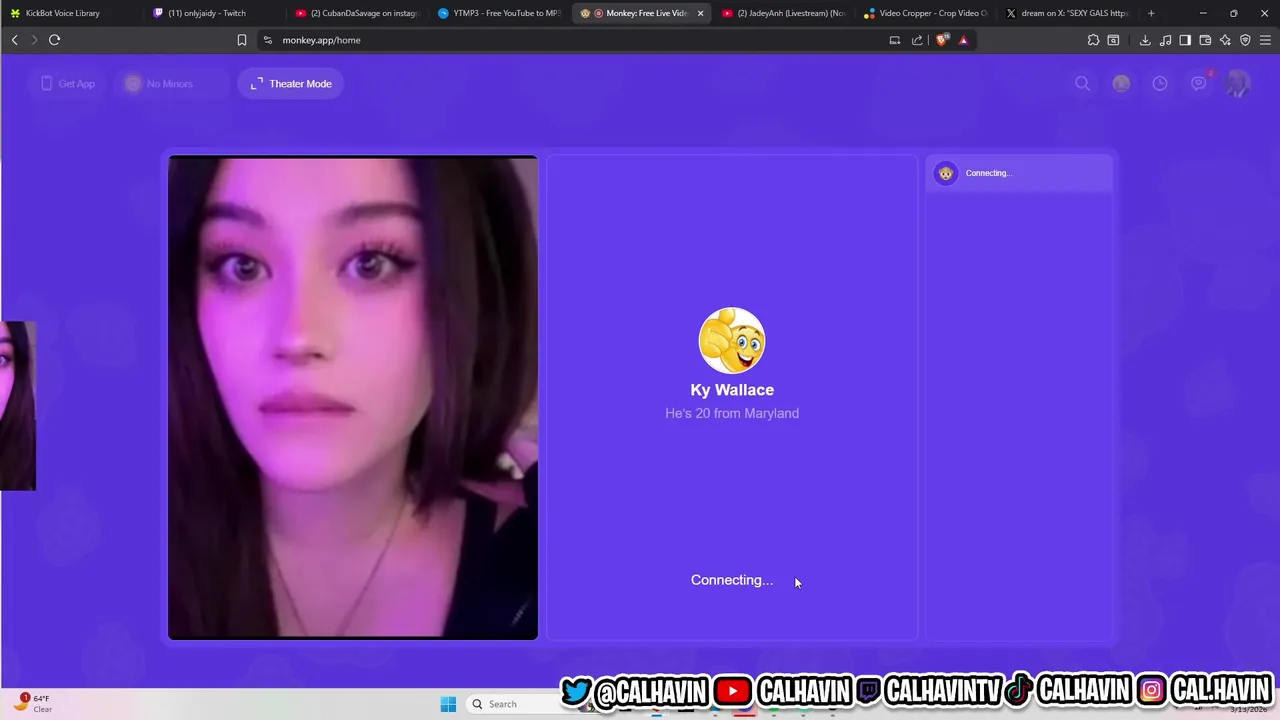Open the browser hamburger menu

(x=1265, y=40)
